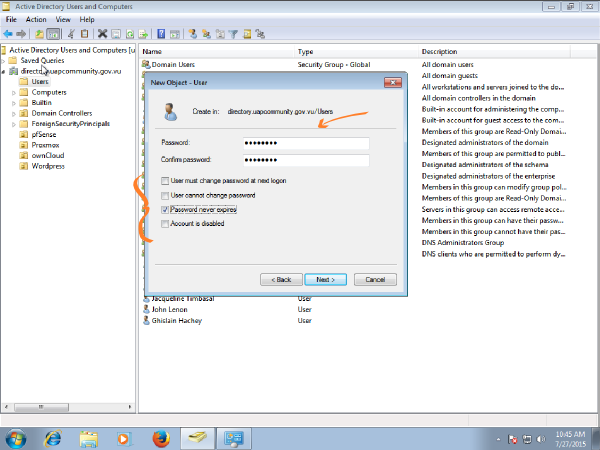Click the Next button in the dialog
Screen dimensions: 600x450
[326, 279]
